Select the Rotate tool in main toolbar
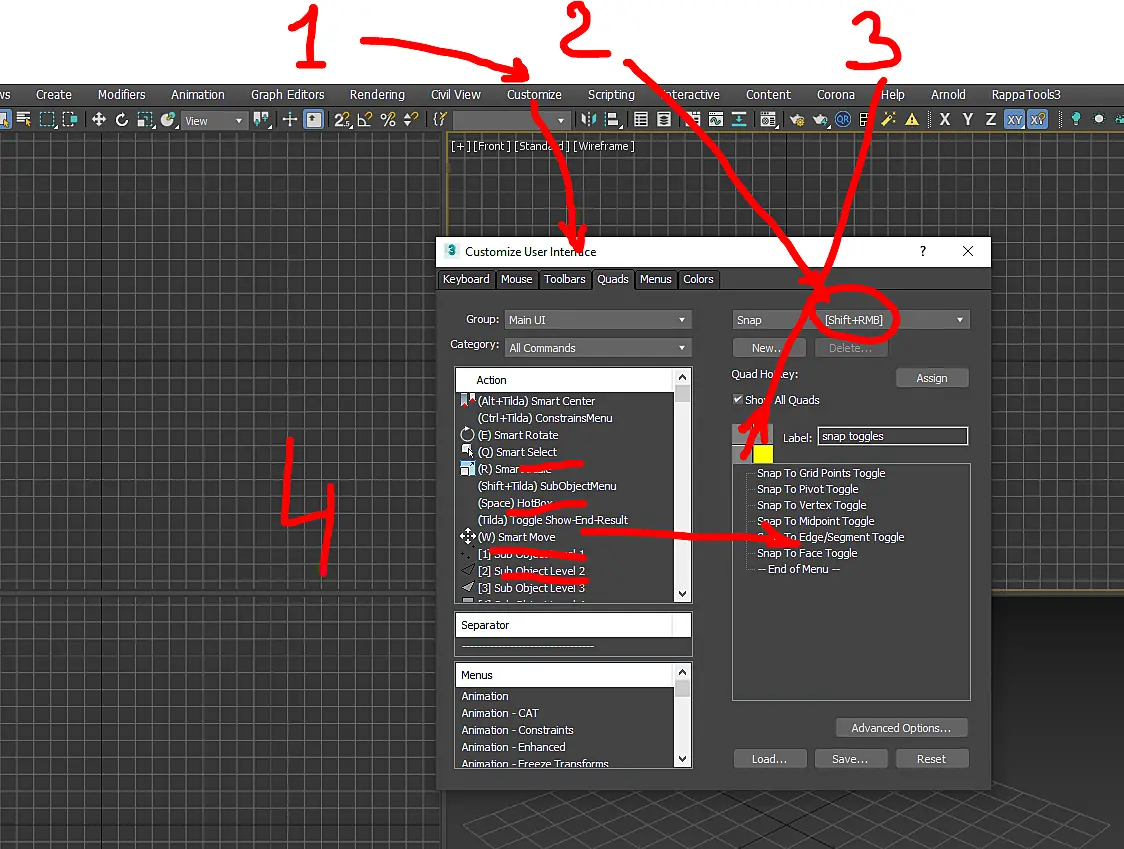 [122, 120]
